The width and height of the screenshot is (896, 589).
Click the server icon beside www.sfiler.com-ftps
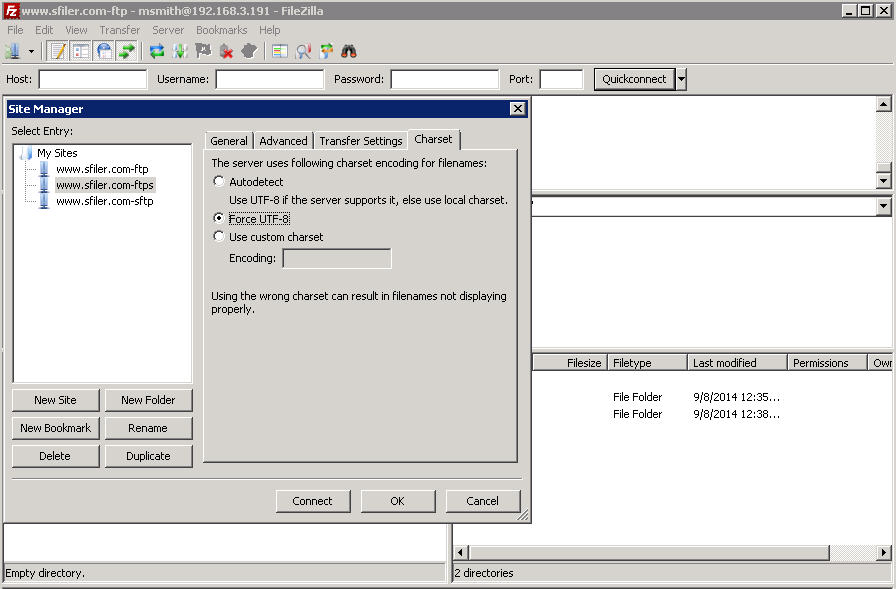[44, 185]
